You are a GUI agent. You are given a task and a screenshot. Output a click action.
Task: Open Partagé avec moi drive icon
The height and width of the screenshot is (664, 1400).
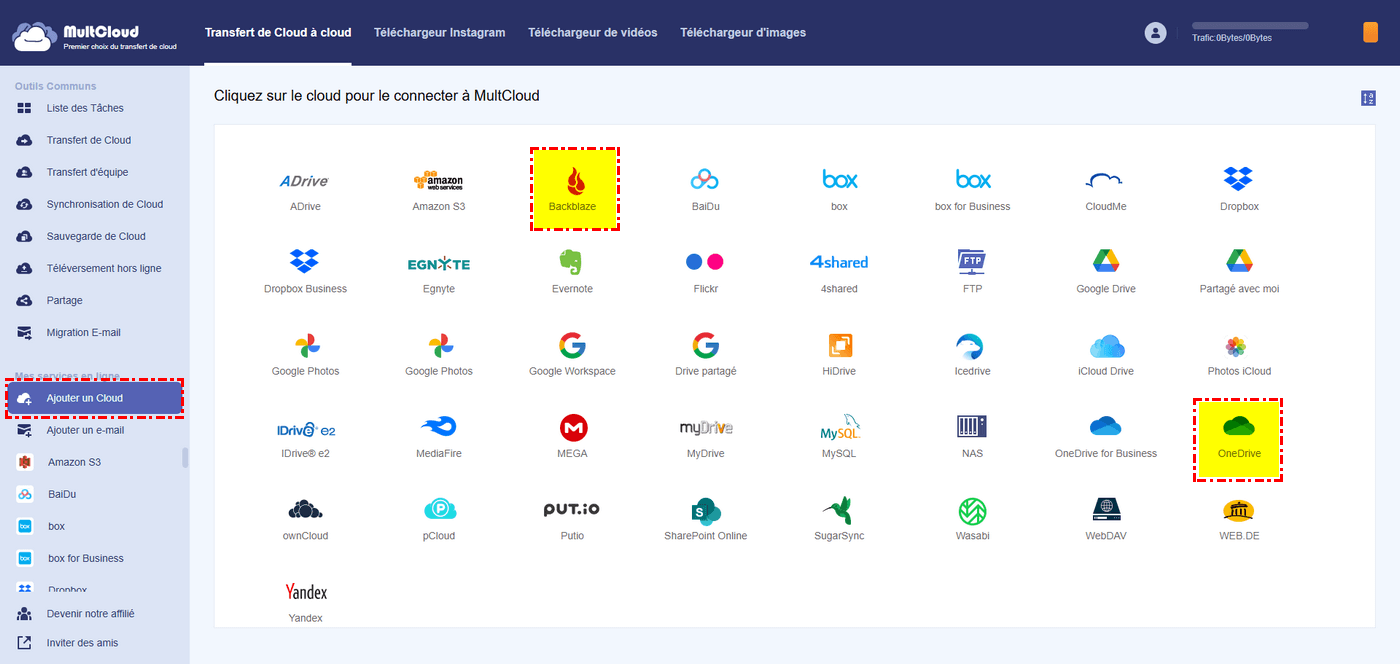click(1239, 262)
